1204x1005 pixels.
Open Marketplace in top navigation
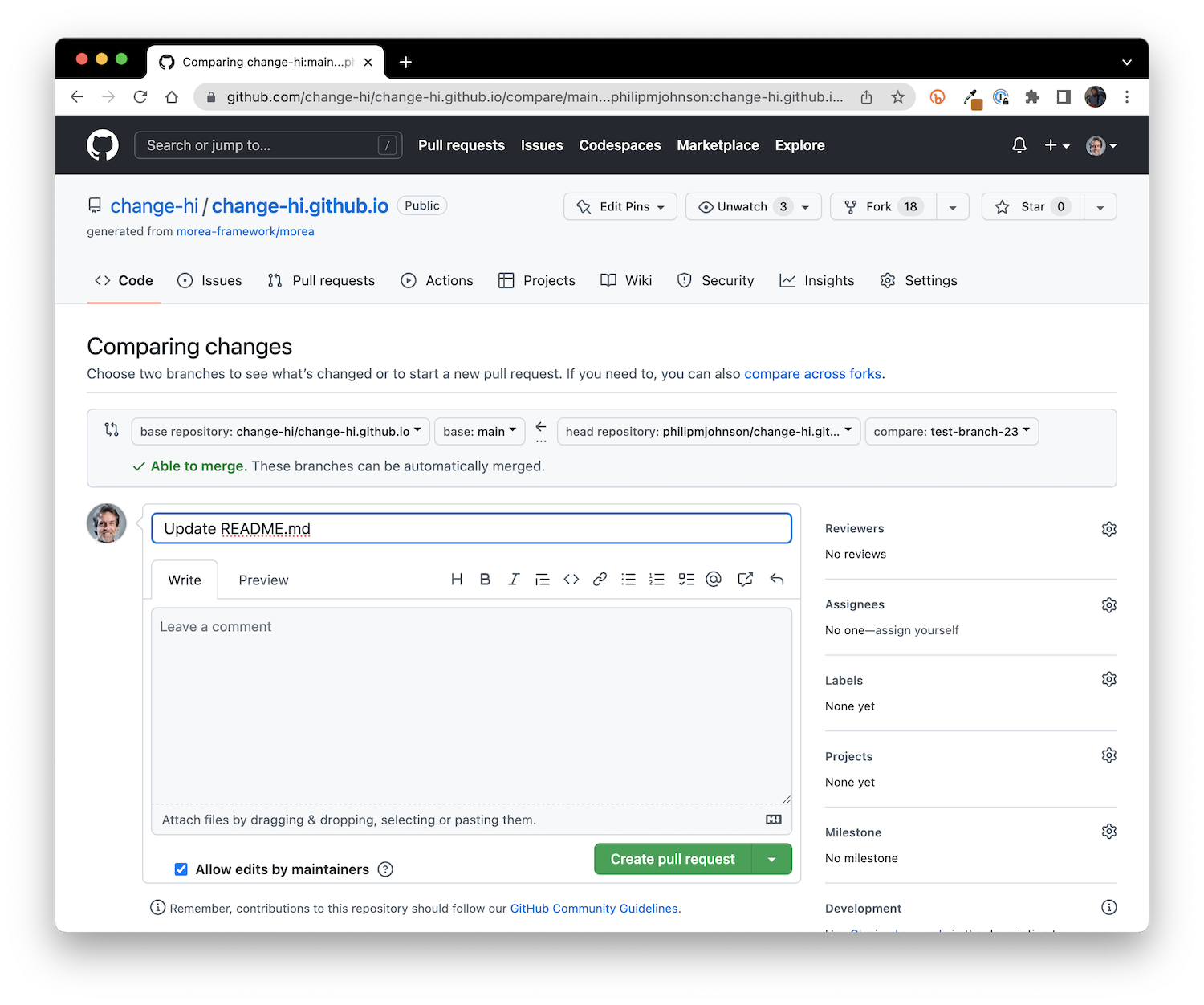click(718, 145)
